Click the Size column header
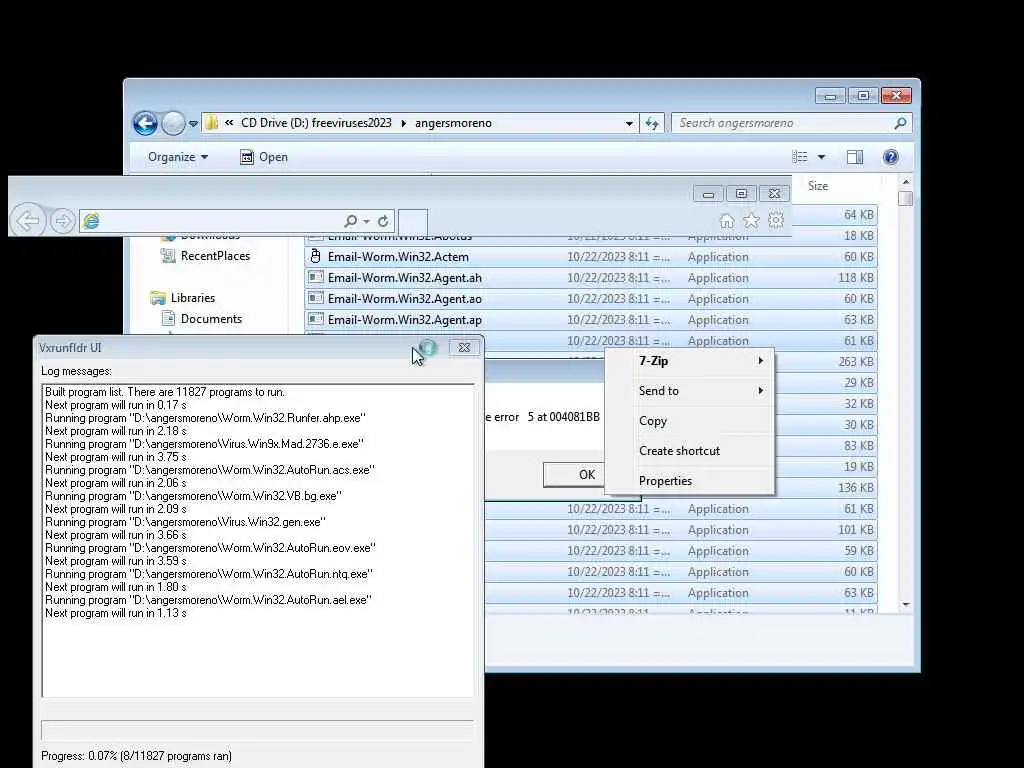1024x768 pixels. [x=818, y=186]
